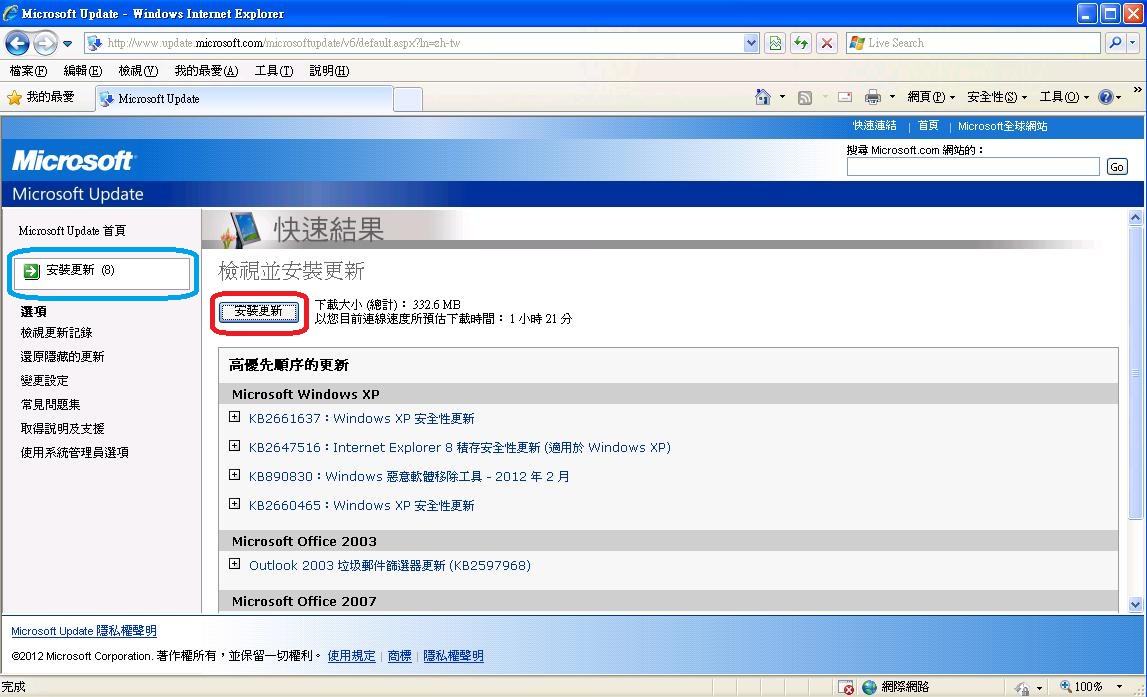
Task: Click the browser Forward arrow button
Action: click(45, 43)
